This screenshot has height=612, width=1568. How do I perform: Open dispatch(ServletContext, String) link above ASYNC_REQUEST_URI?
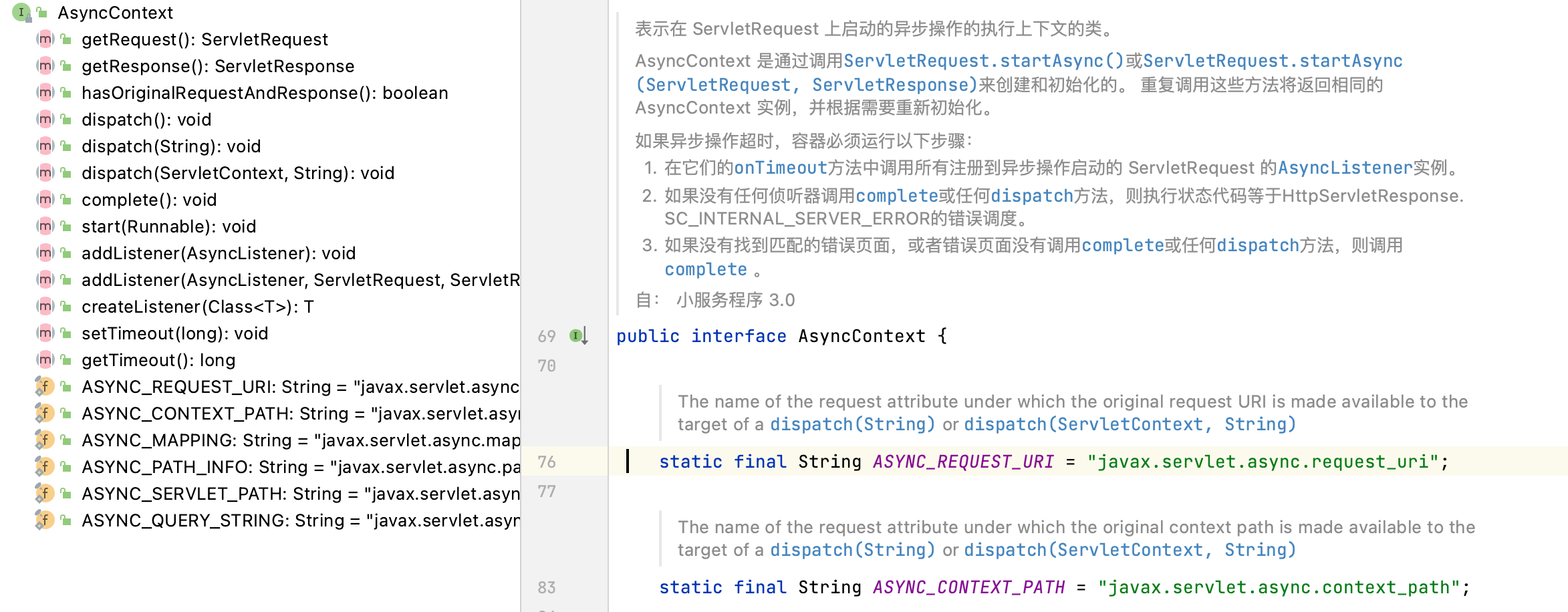pyautogui.click(x=1130, y=424)
